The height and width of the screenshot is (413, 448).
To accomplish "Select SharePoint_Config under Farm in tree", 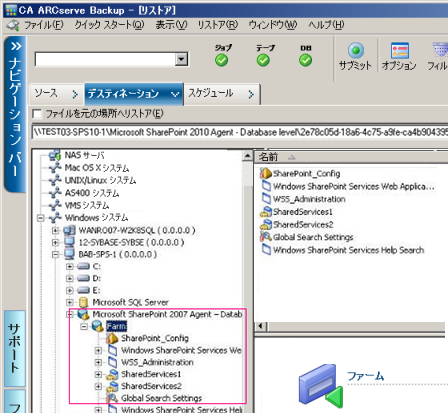I will [x=155, y=338].
